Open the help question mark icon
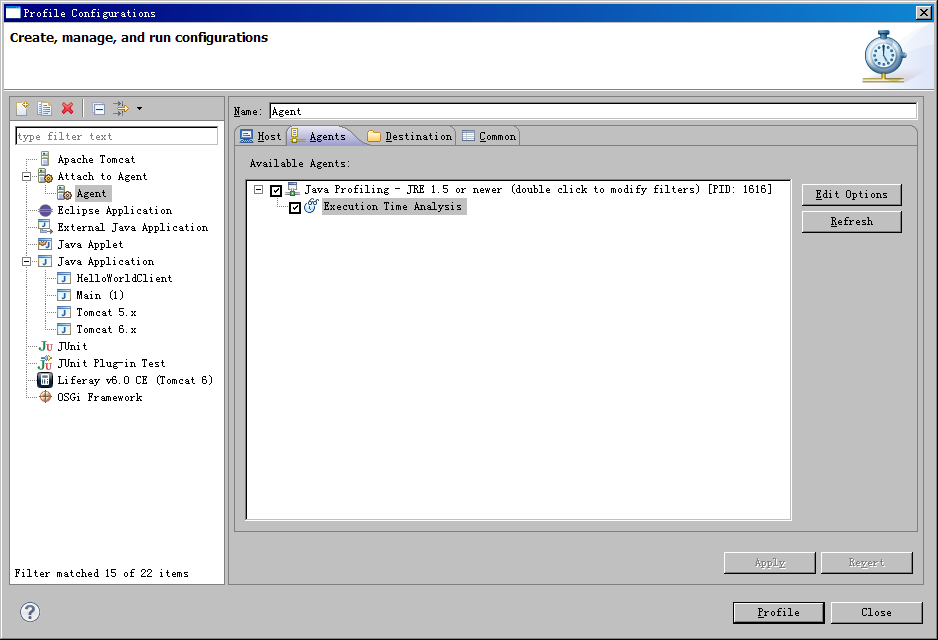 coord(30,612)
